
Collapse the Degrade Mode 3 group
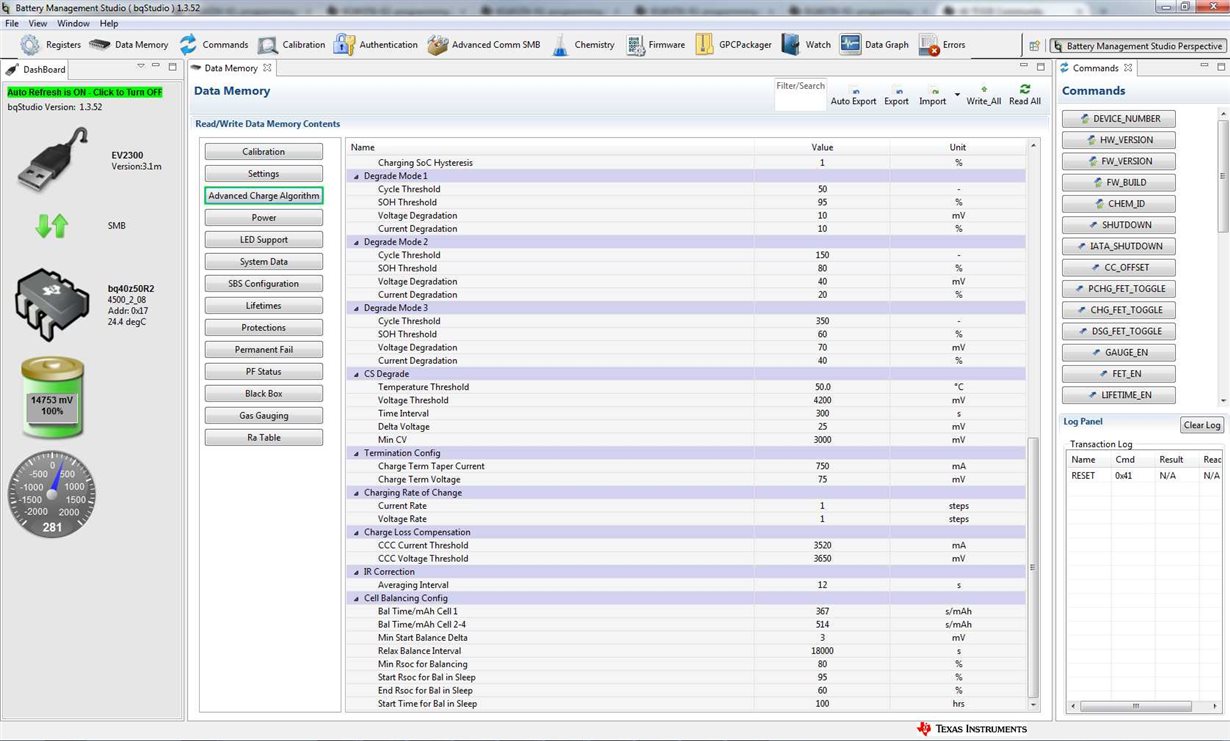[x=356, y=308]
